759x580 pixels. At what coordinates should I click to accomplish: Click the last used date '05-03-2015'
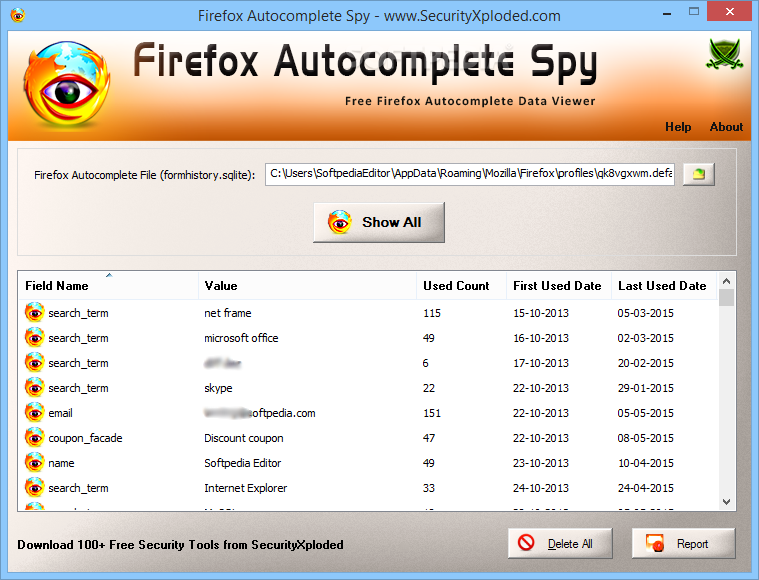pyautogui.click(x=645, y=313)
